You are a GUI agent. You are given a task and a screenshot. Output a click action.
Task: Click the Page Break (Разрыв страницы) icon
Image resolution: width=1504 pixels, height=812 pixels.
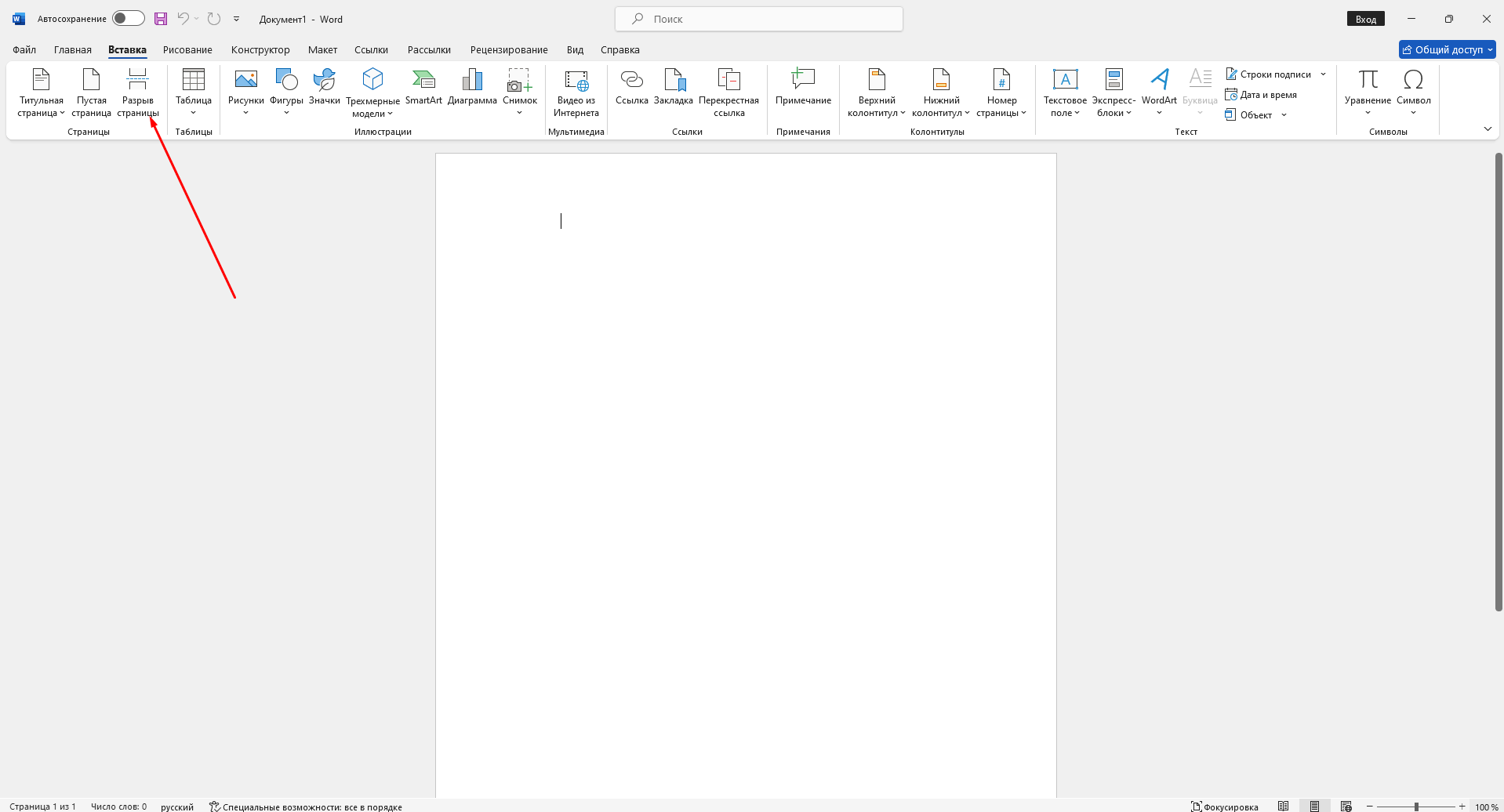(137, 80)
